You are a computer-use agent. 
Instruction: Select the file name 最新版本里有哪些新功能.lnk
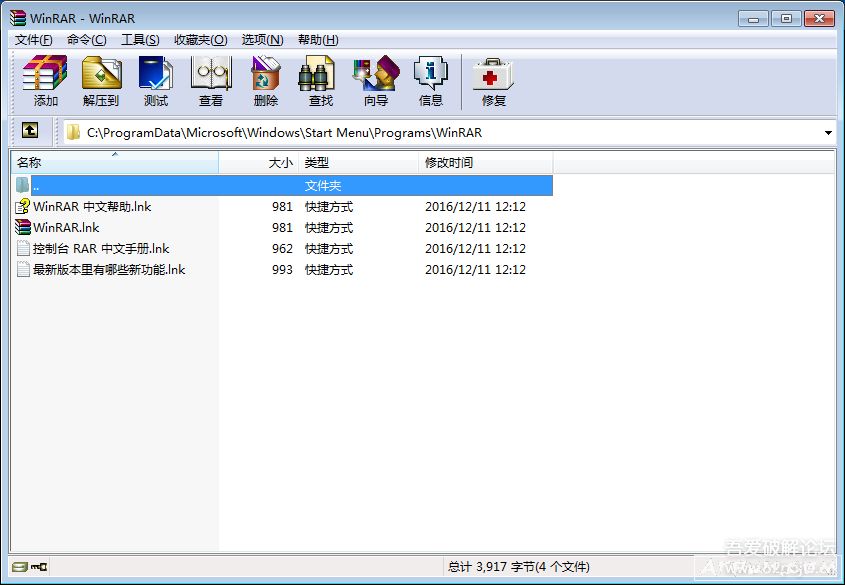coord(109,269)
